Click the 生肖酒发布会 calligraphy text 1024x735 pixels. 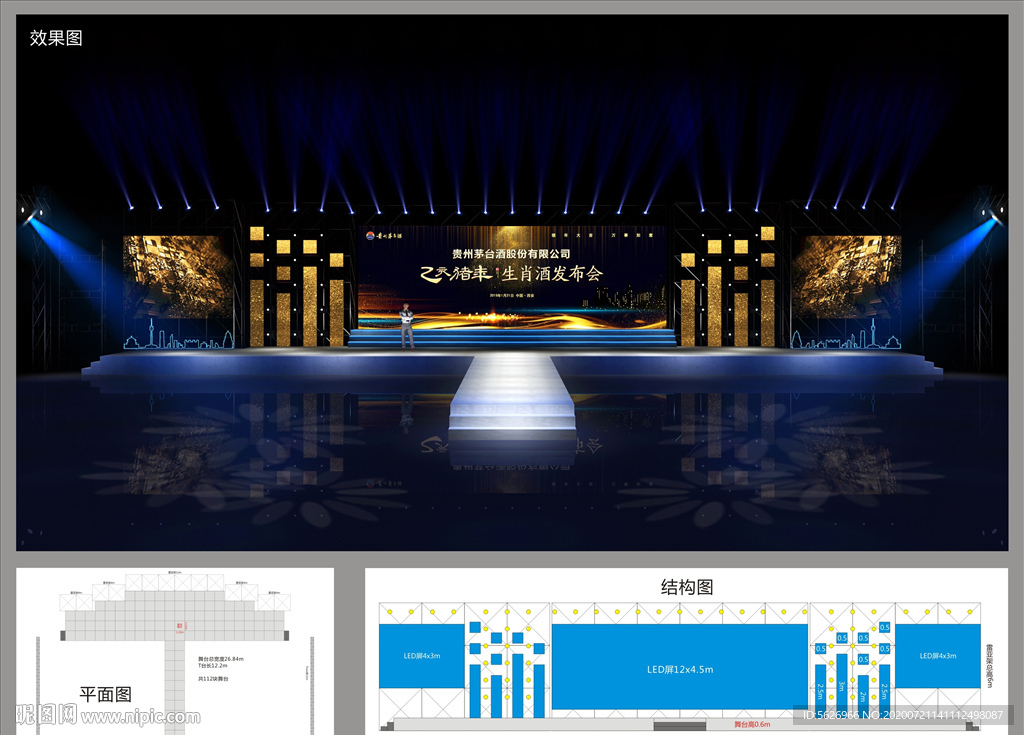click(552, 273)
